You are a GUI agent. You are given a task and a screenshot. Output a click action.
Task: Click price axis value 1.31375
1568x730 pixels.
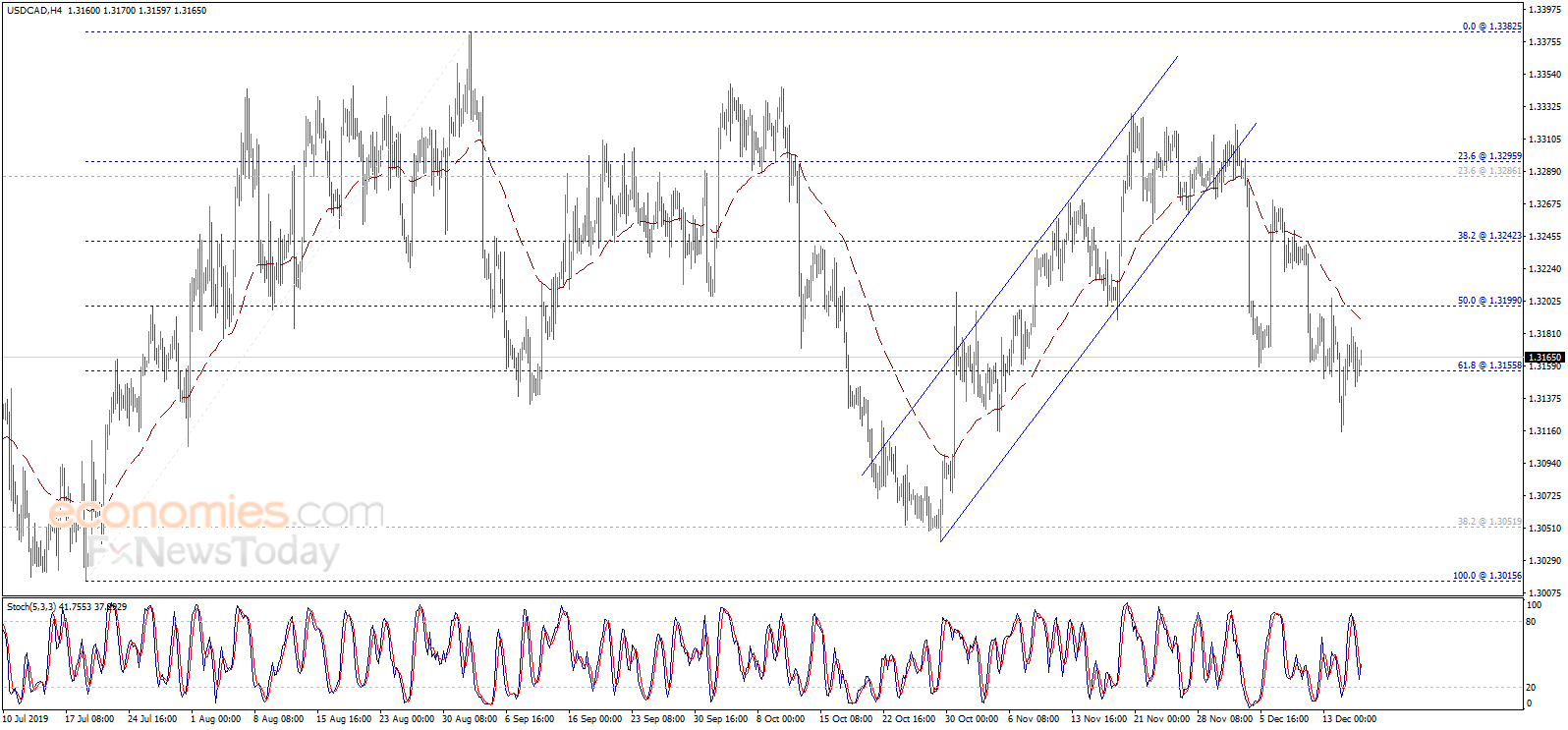[x=1544, y=399]
